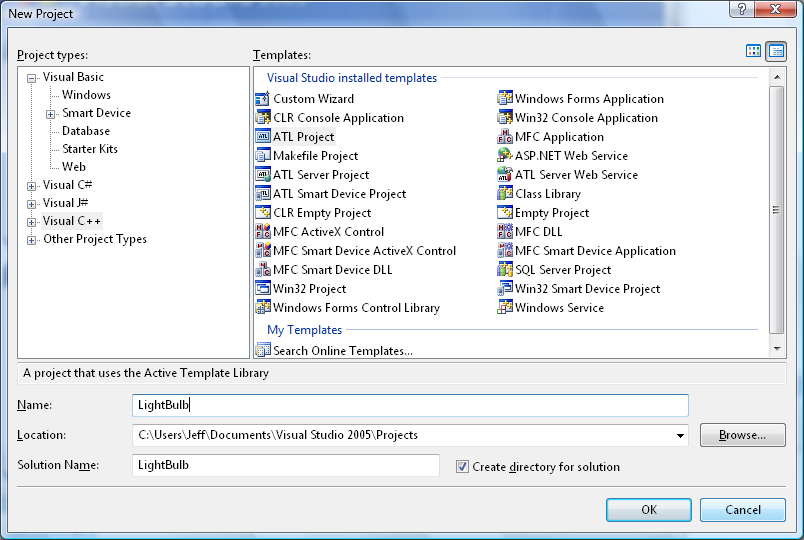Image resolution: width=804 pixels, height=540 pixels.
Task: Click the Class Library text label
Action: pos(548,194)
